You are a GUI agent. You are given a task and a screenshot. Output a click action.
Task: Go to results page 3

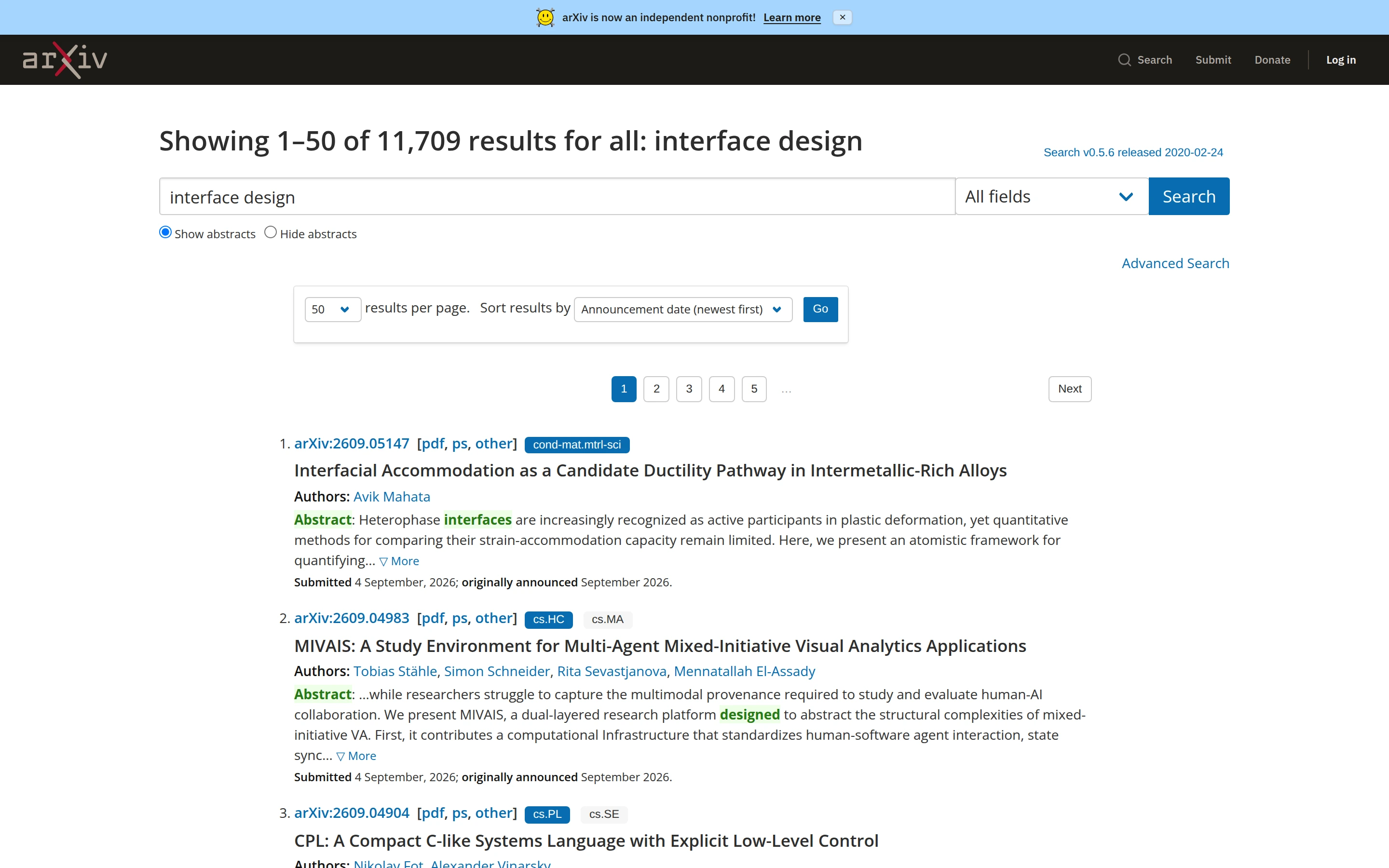coord(689,389)
